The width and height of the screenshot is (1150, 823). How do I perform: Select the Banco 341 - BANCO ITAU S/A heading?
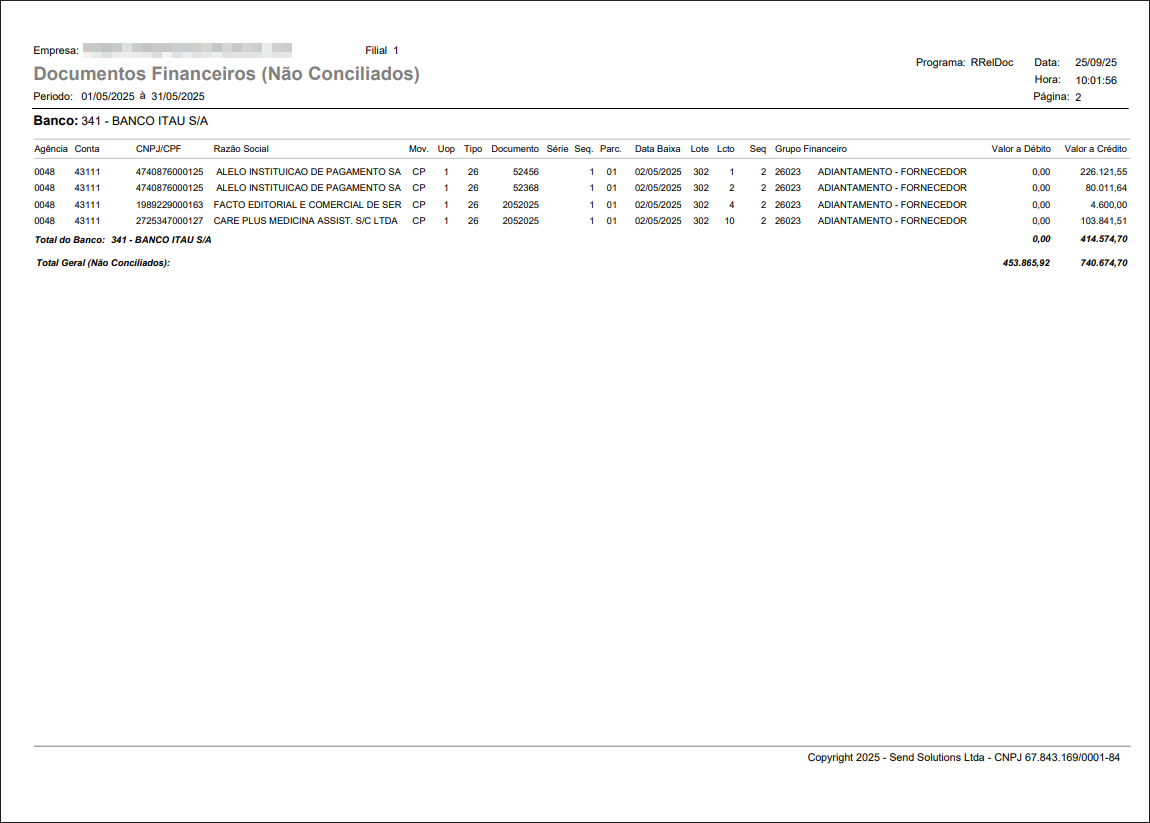[120, 120]
